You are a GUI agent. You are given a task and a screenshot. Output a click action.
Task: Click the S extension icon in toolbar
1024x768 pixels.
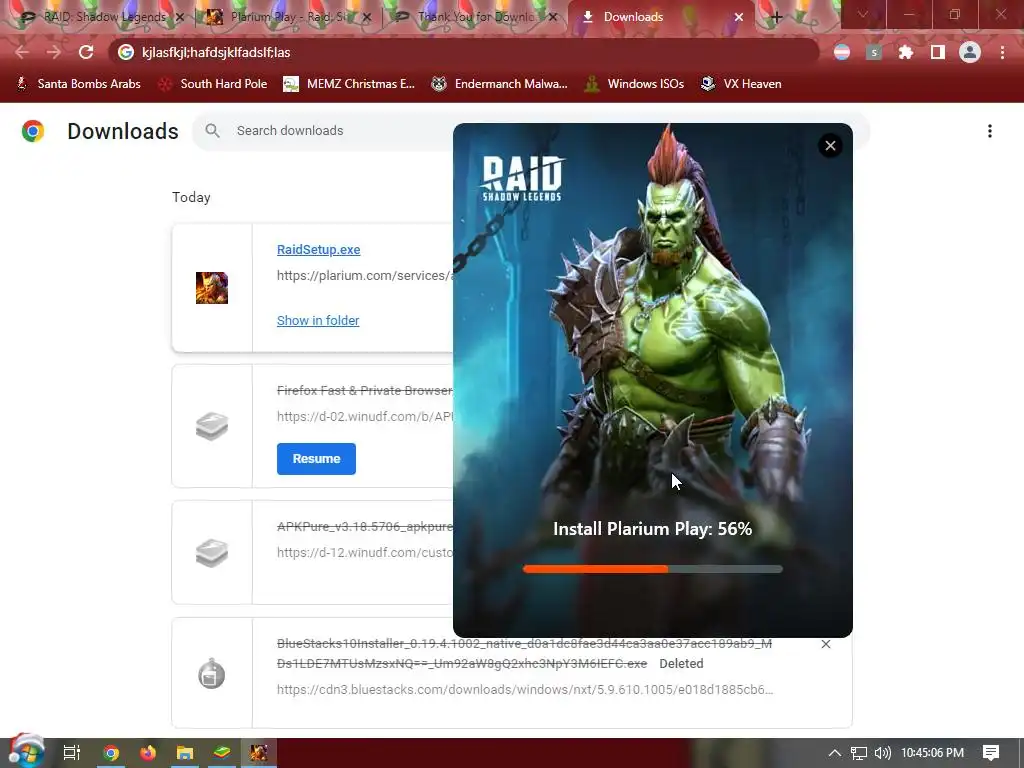[x=874, y=52]
